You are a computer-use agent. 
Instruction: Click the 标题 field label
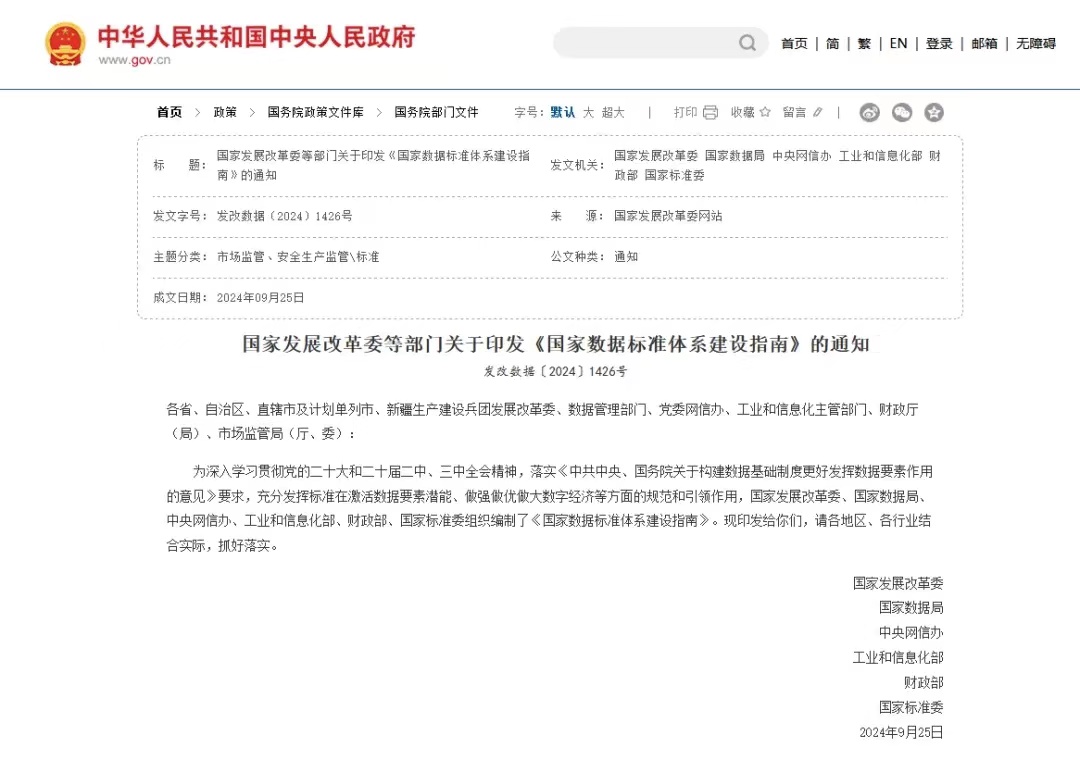coord(179,165)
